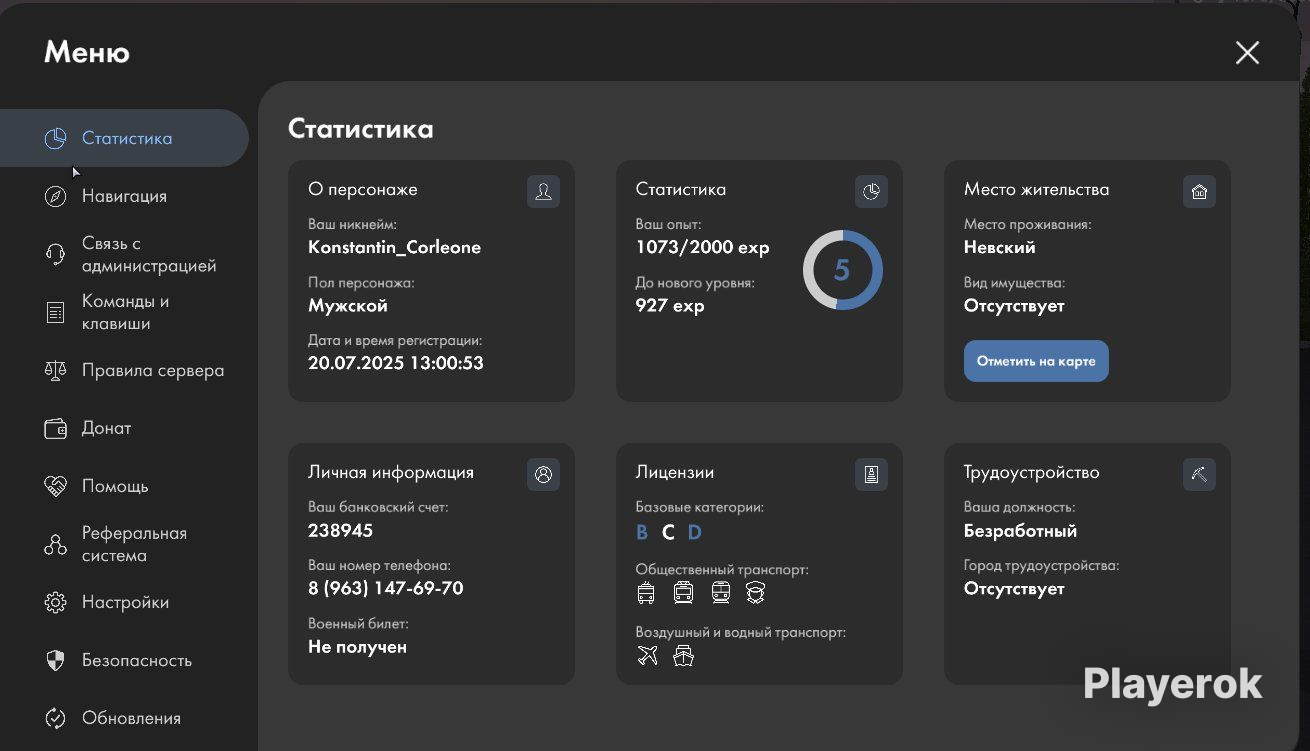Screen dimensions: 1310x751
Task: Click the compass icon for Навигация
Action: point(56,196)
